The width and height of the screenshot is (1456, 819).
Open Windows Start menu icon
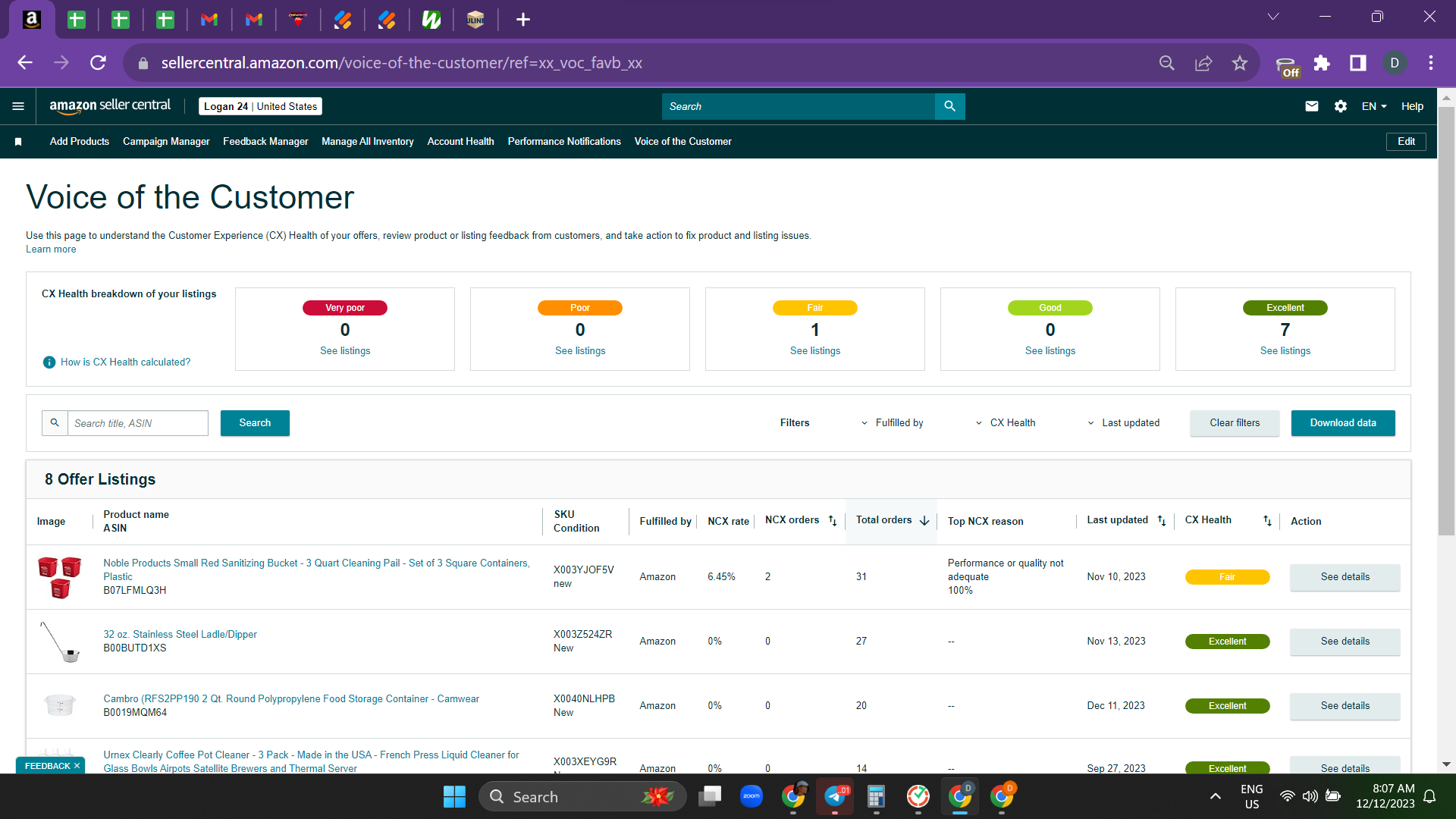pos(454,796)
